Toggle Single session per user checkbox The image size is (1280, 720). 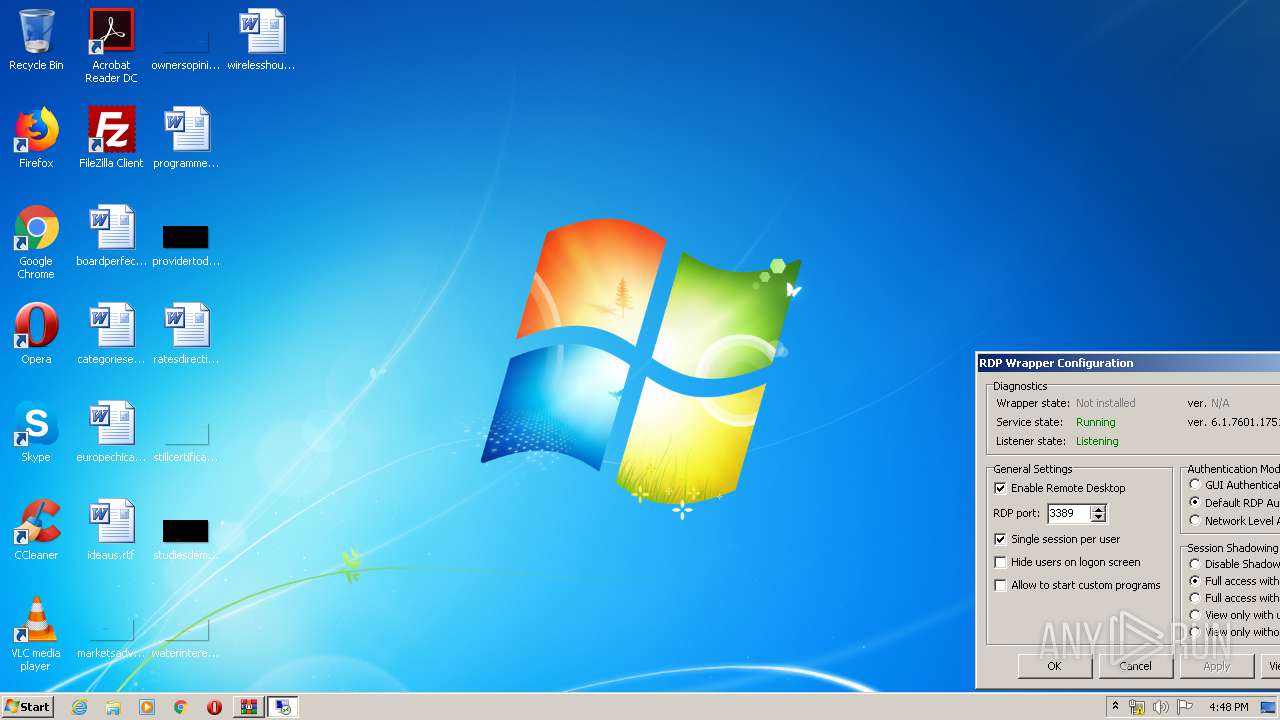click(1000, 539)
